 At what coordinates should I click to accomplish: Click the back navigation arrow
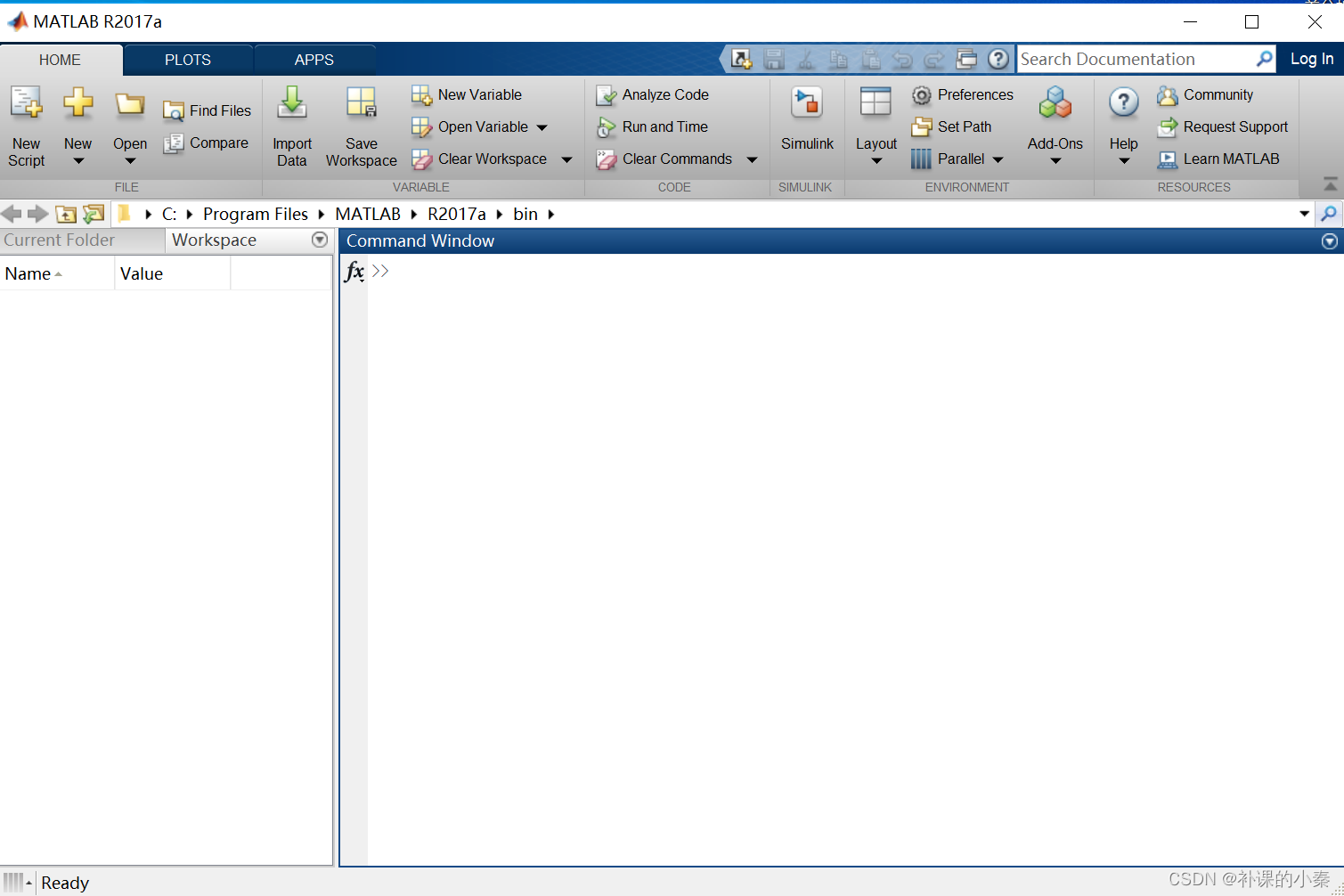tap(11, 214)
